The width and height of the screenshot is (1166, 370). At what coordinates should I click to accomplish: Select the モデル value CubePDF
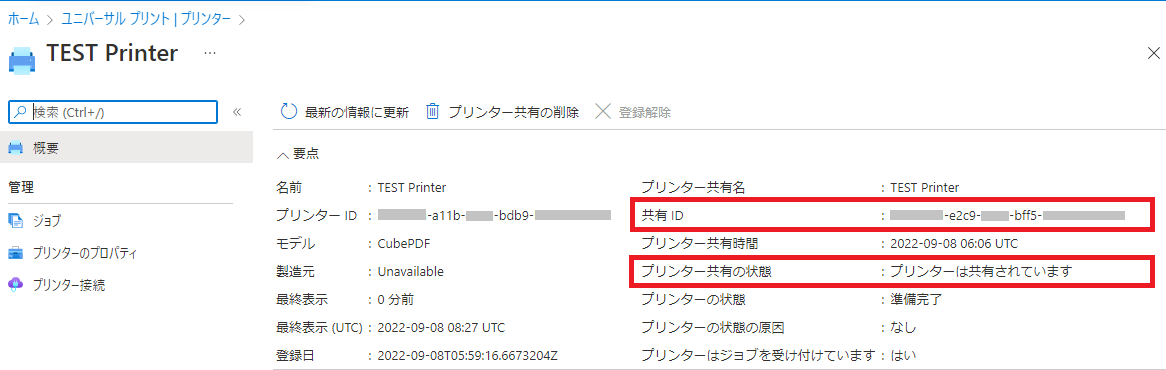coord(404,244)
